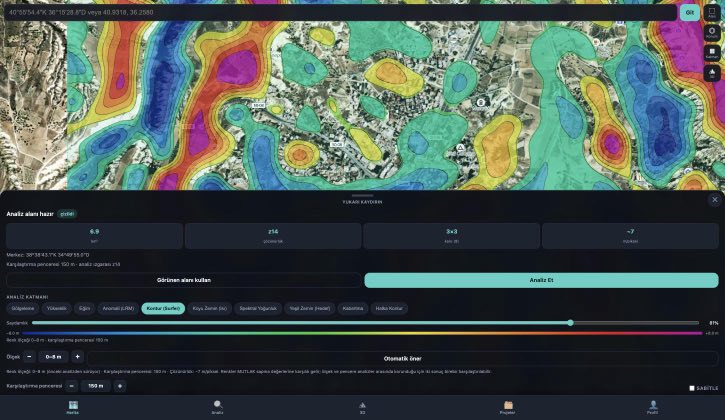Open the Harita map tab icon
The height and width of the screenshot is (420, 725).
[x=73, y=405]
